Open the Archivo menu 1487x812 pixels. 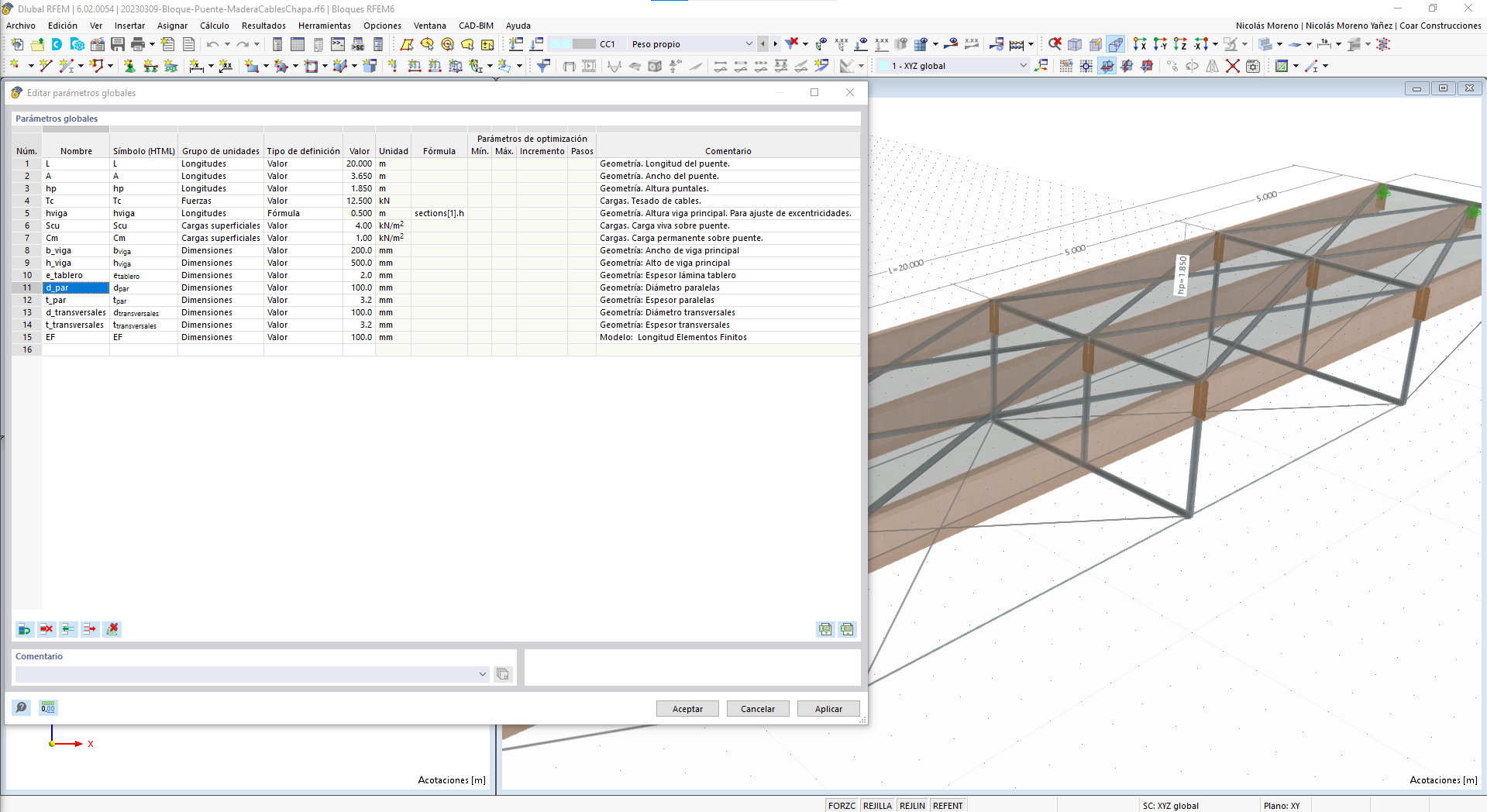coord(21,26)
